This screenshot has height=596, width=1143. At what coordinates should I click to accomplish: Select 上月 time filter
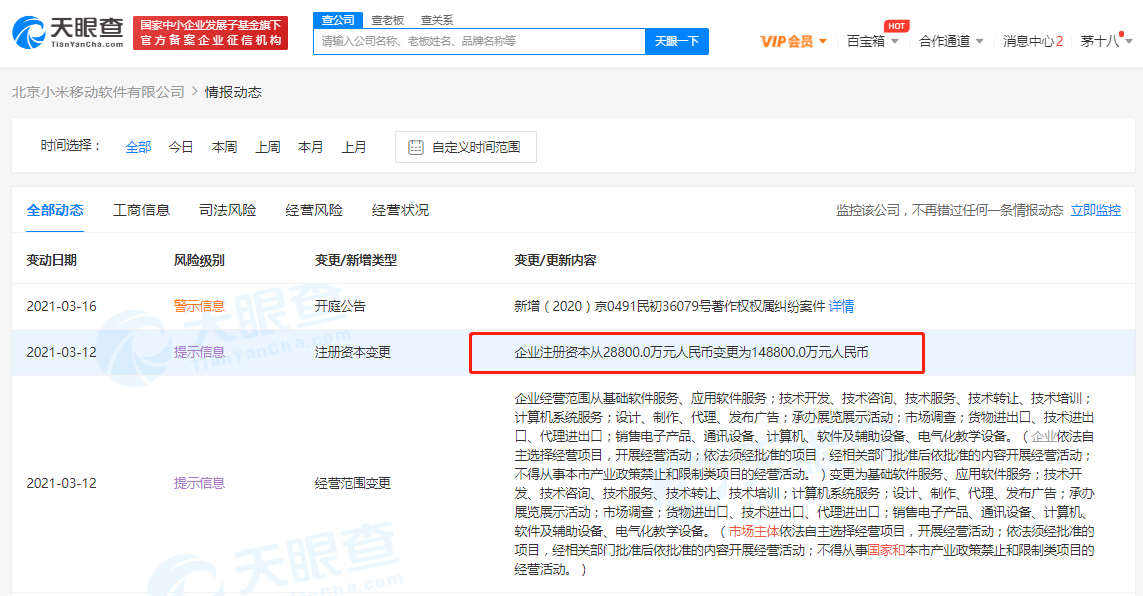click(354, 147)
